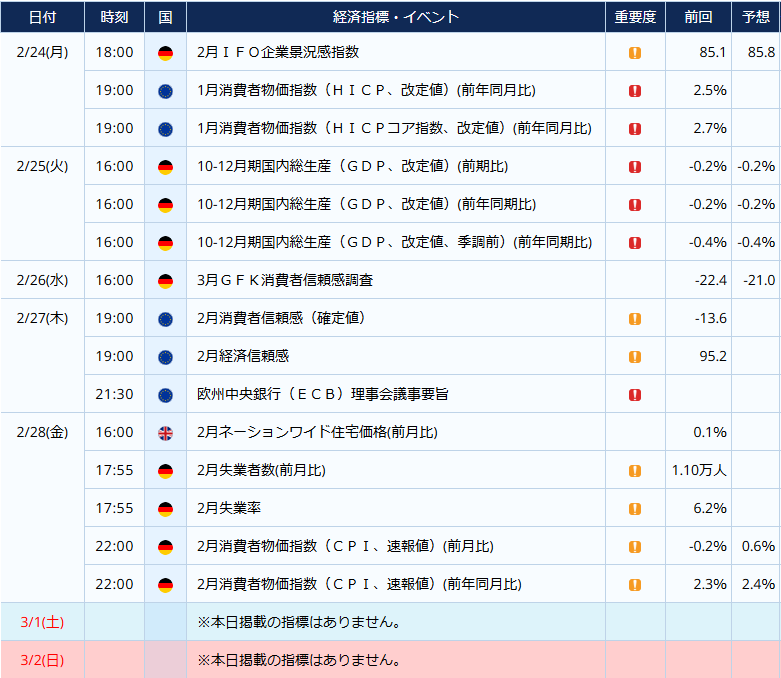781x678 pixels.
Task: Select the 3/2(日) date cell
Action: coord(42,660)
